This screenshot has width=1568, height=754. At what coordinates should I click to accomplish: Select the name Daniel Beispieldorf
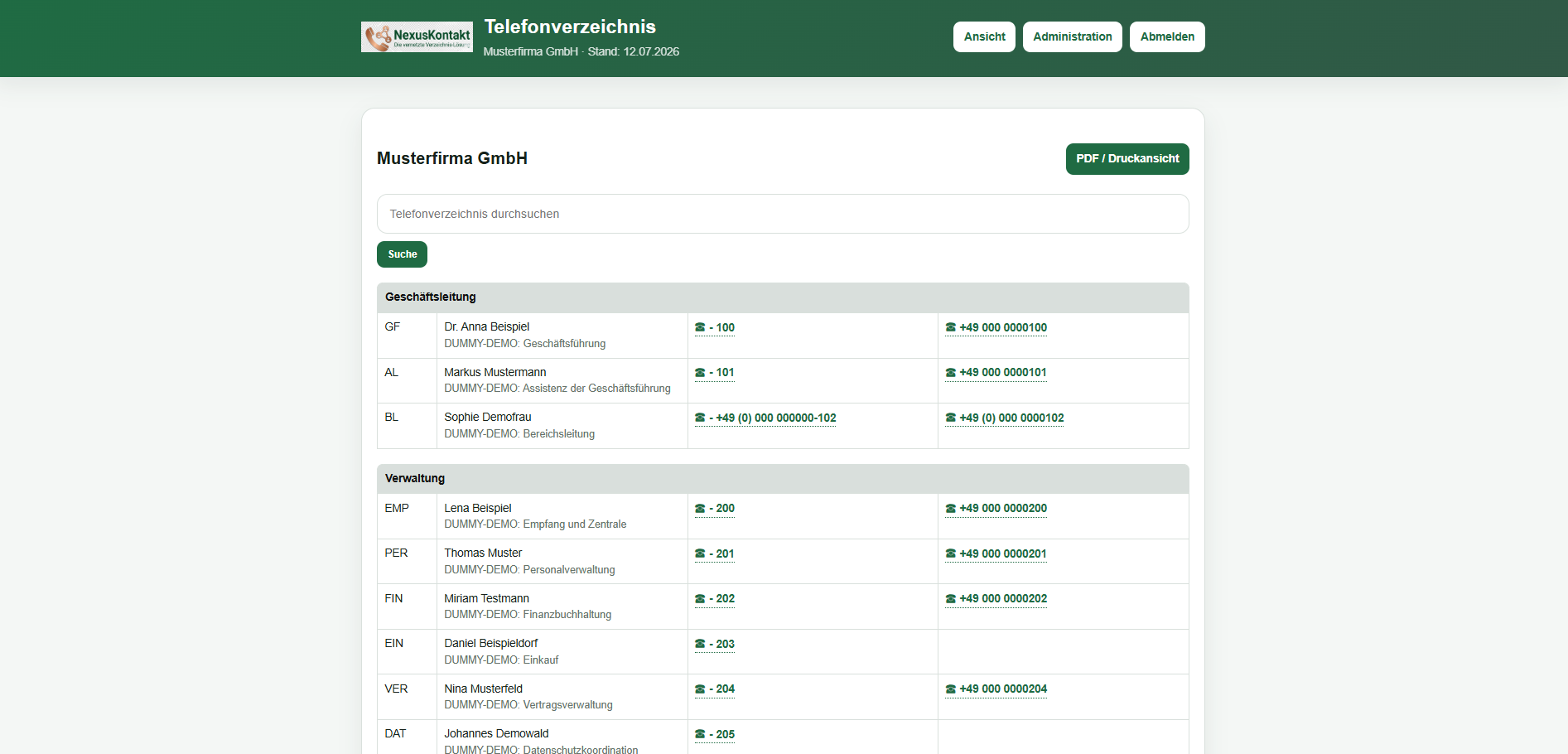pyautogui.click(x=491, y=643)
